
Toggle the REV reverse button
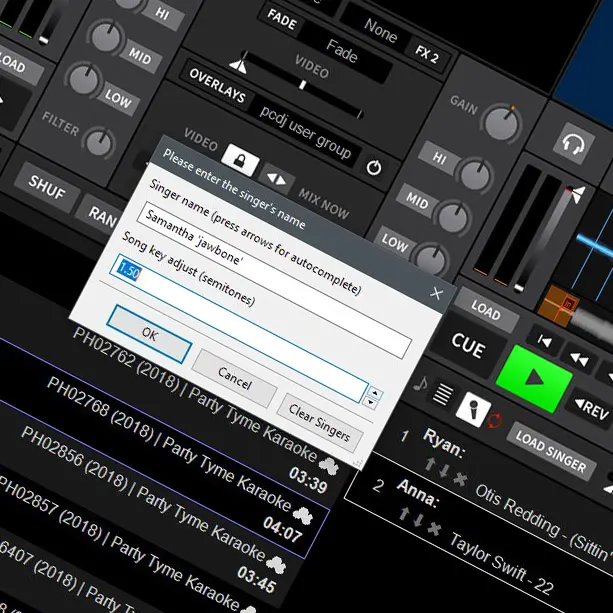pyautogui.click(x=591, y=408)
